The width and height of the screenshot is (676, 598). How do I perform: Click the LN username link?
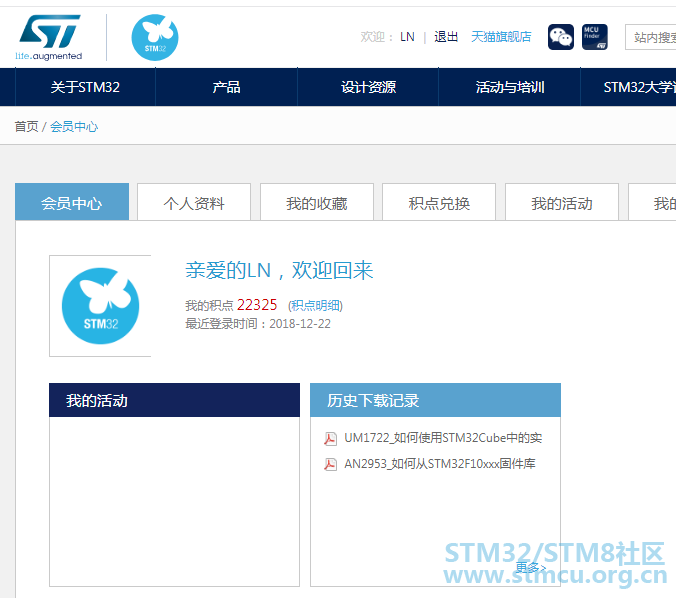[407, 37]
